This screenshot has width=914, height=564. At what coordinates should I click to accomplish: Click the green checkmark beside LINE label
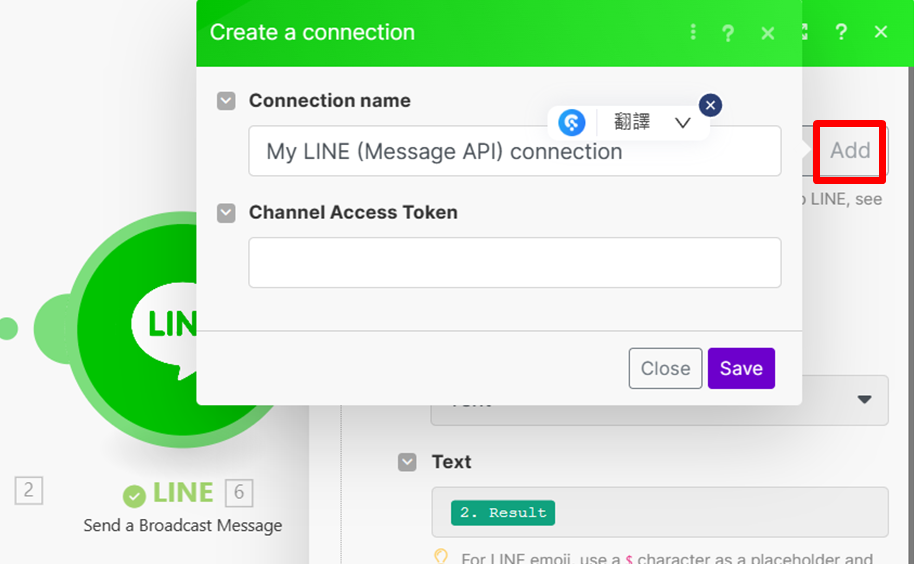pos(134,495)
